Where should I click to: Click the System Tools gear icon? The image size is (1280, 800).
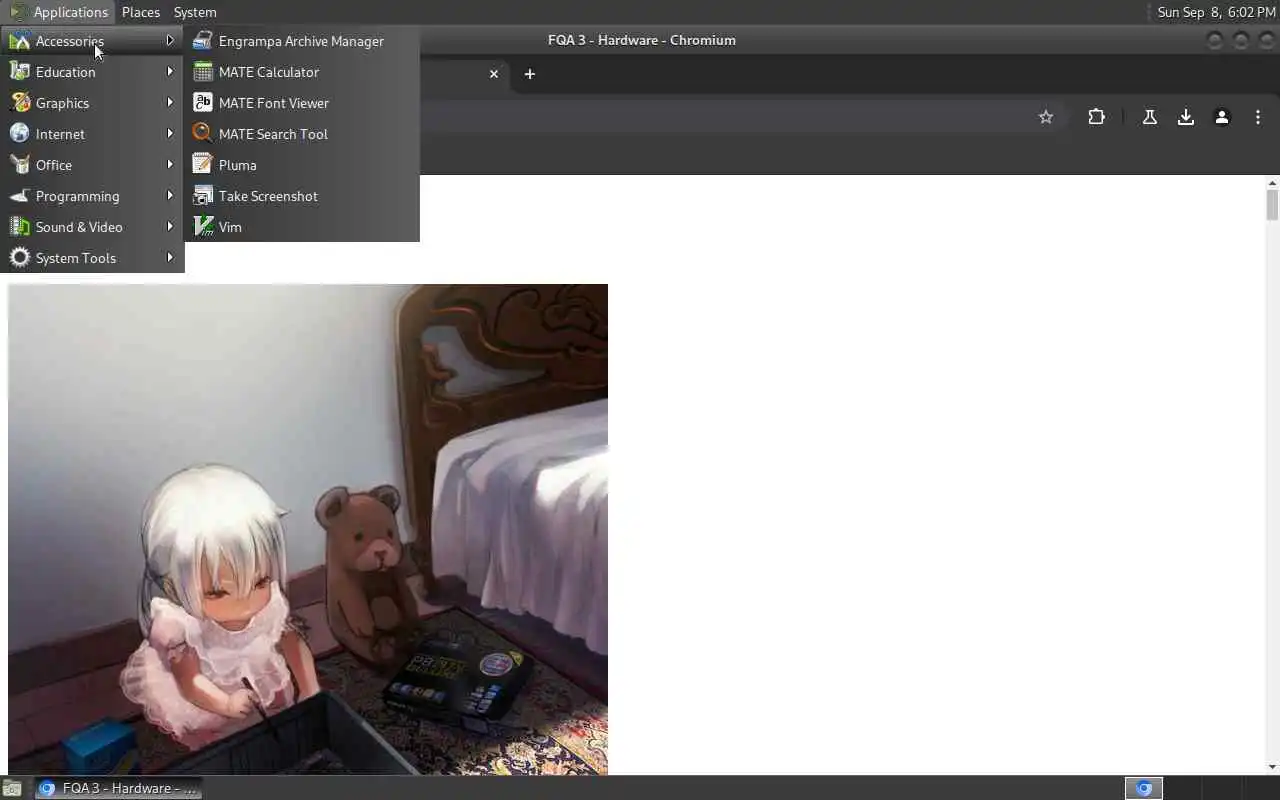click(x=19, y=258)
